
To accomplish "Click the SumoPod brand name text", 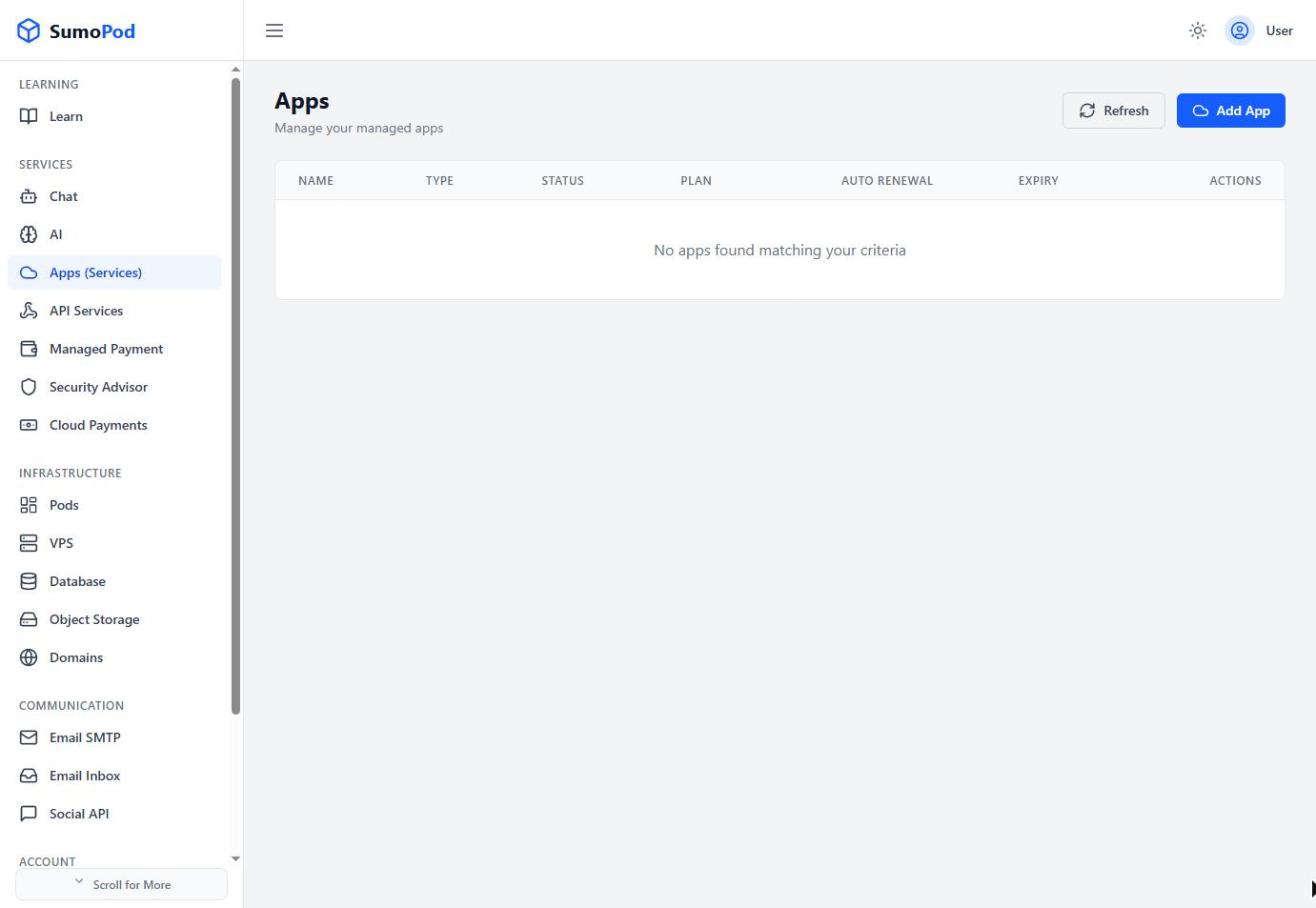I will point(92,31).
